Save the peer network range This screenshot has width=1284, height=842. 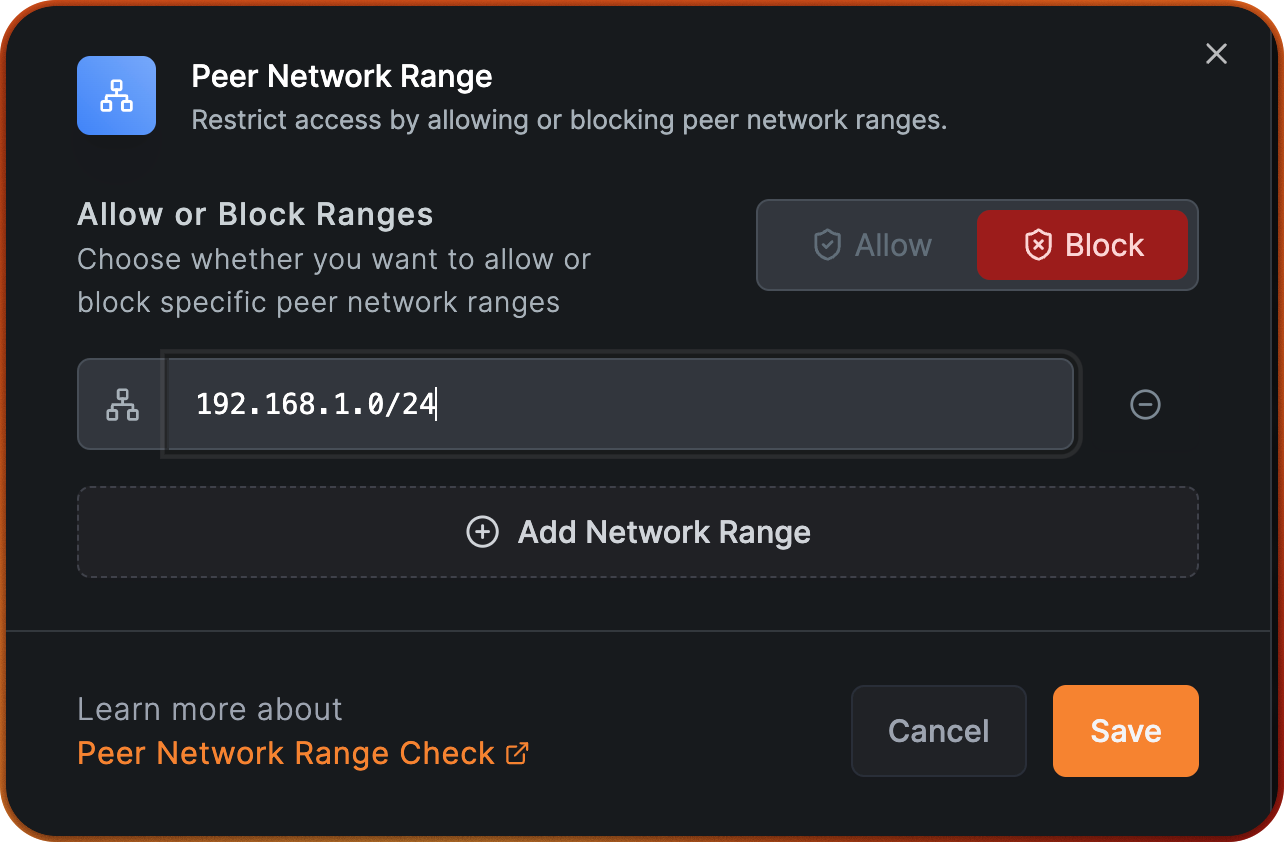(x=1125, y=731)
